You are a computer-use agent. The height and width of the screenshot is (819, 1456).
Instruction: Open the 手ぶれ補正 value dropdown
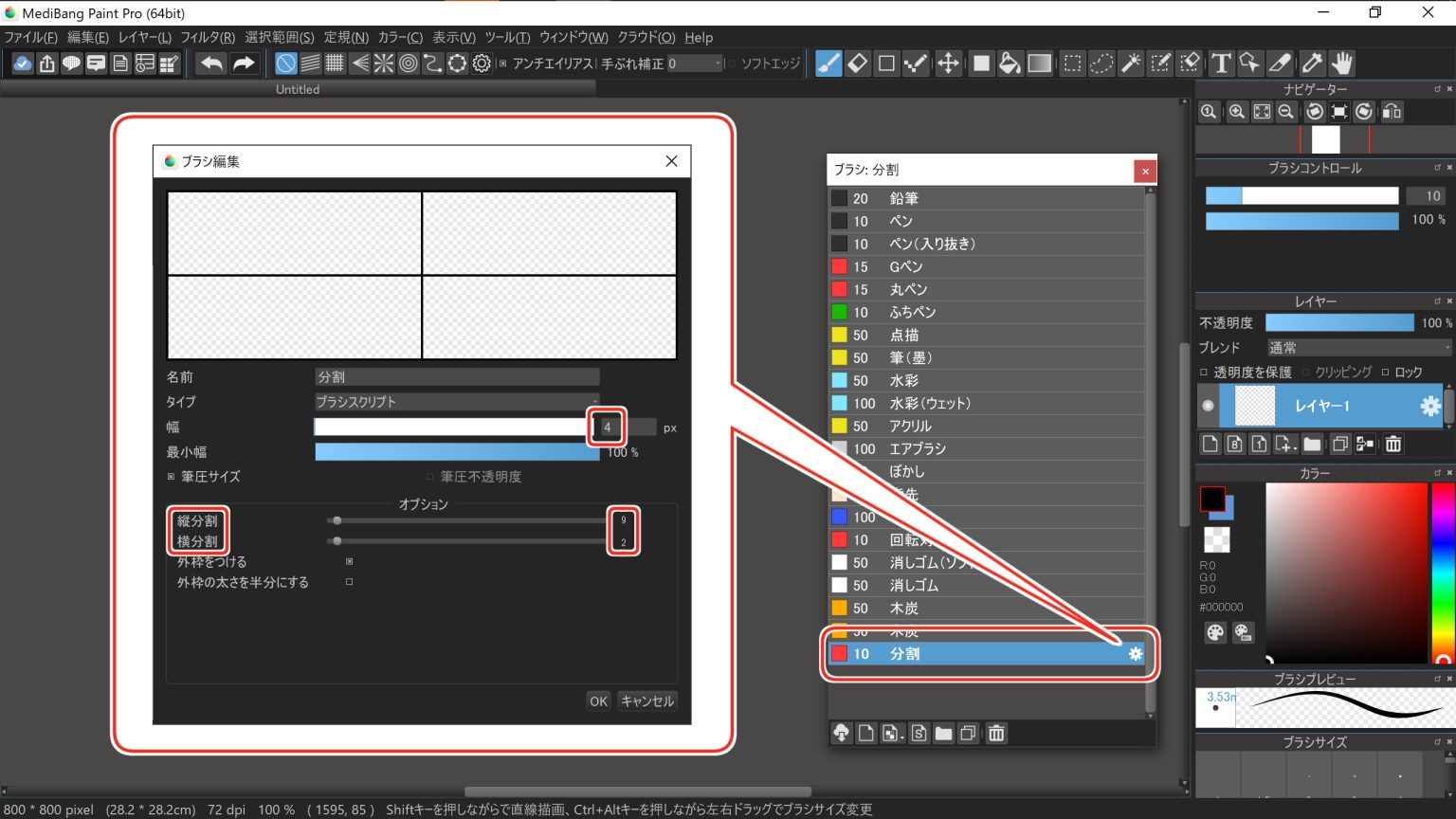(695, 64)
